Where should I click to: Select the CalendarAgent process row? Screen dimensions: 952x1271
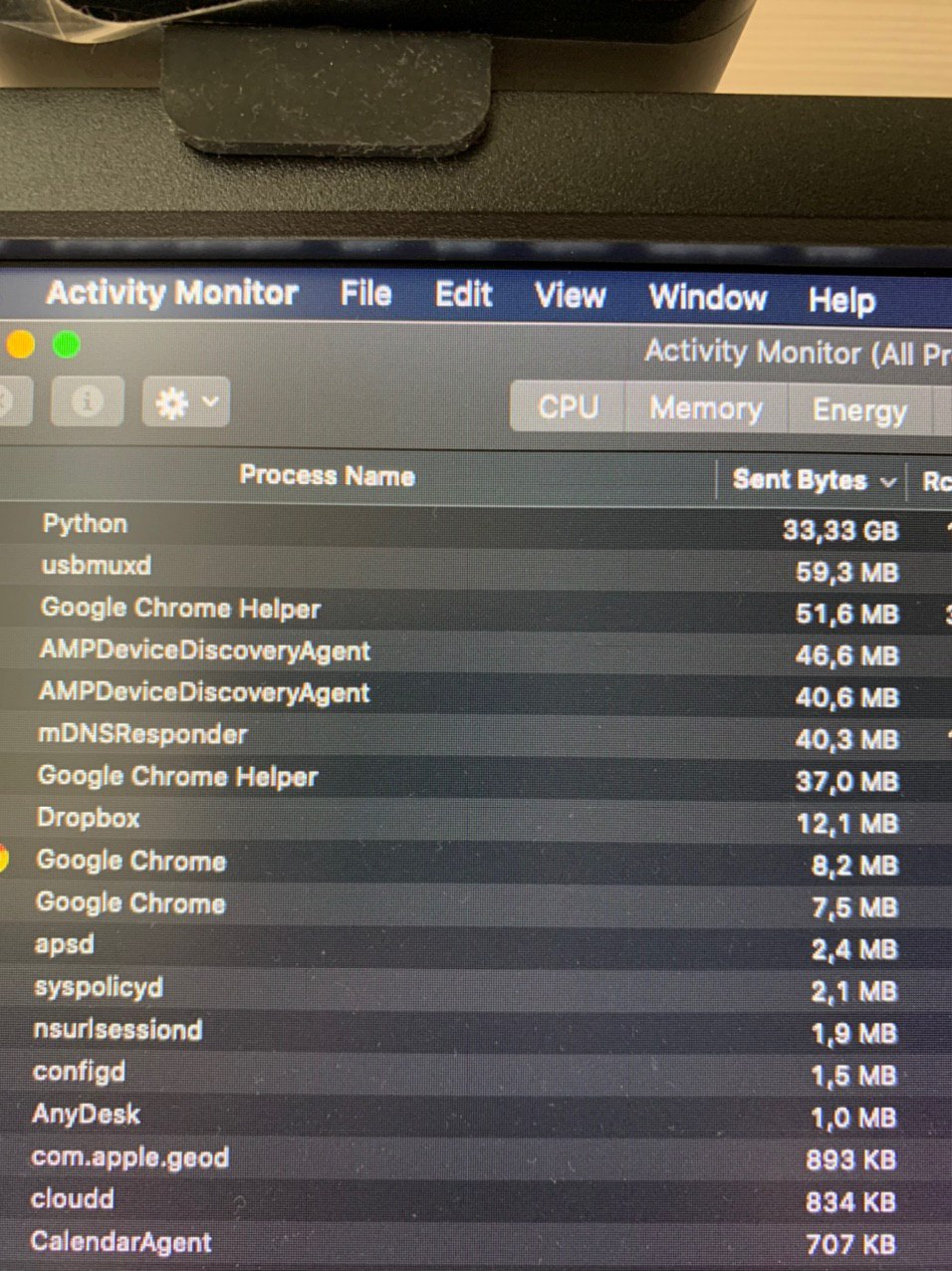tap(476, 1243)
